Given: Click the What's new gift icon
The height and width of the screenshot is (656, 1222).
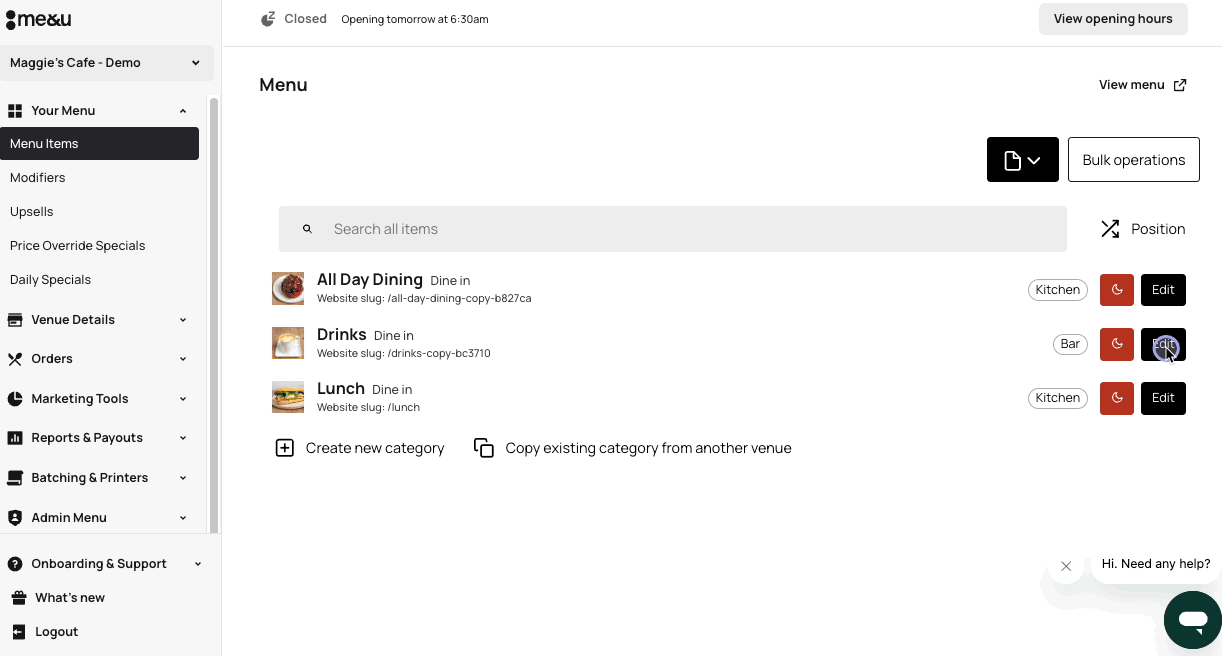Looking at the screenshot, I should point(19,598).
